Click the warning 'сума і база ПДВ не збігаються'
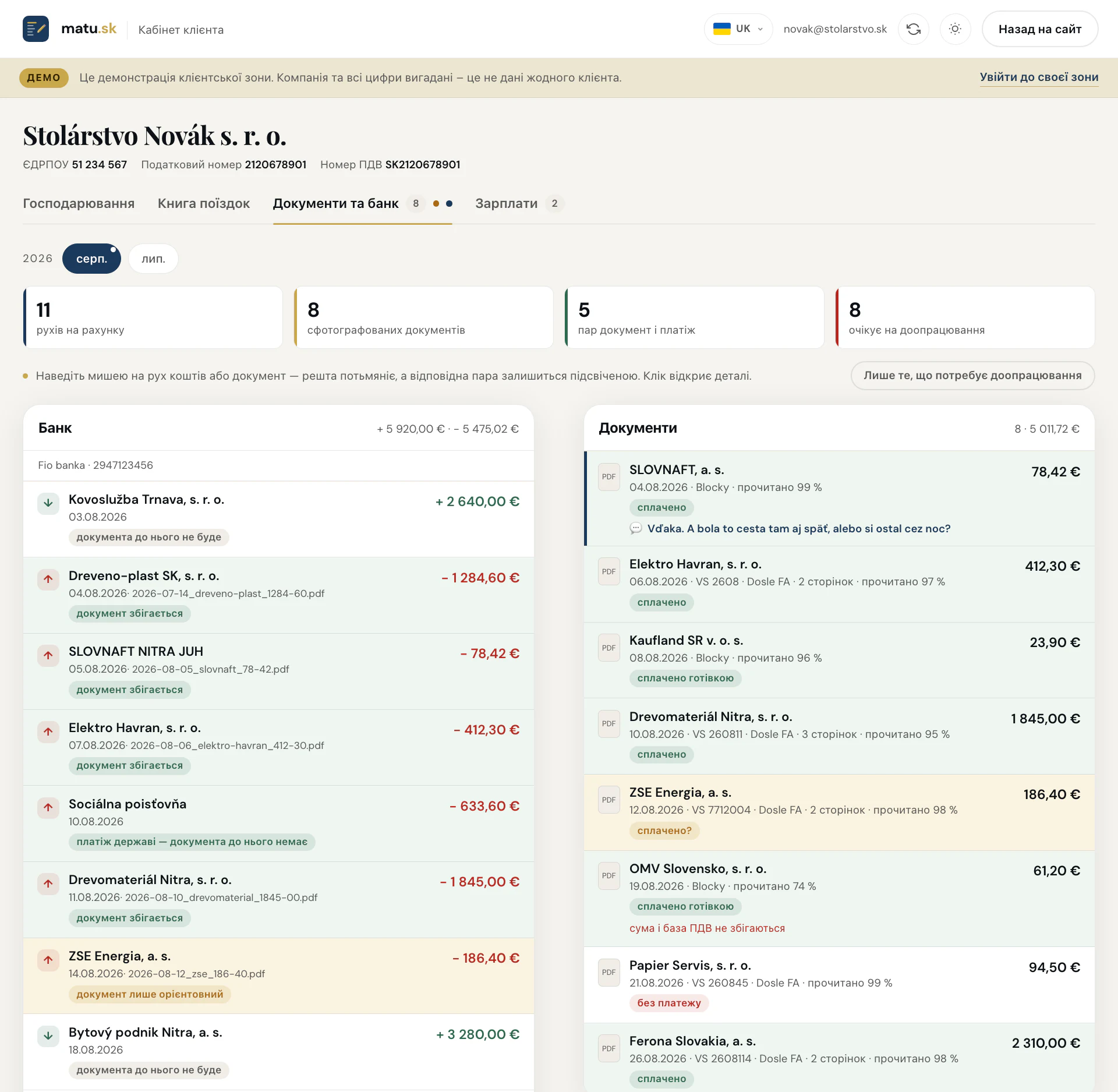The image size is (1118, 1092). pos(707,928)
